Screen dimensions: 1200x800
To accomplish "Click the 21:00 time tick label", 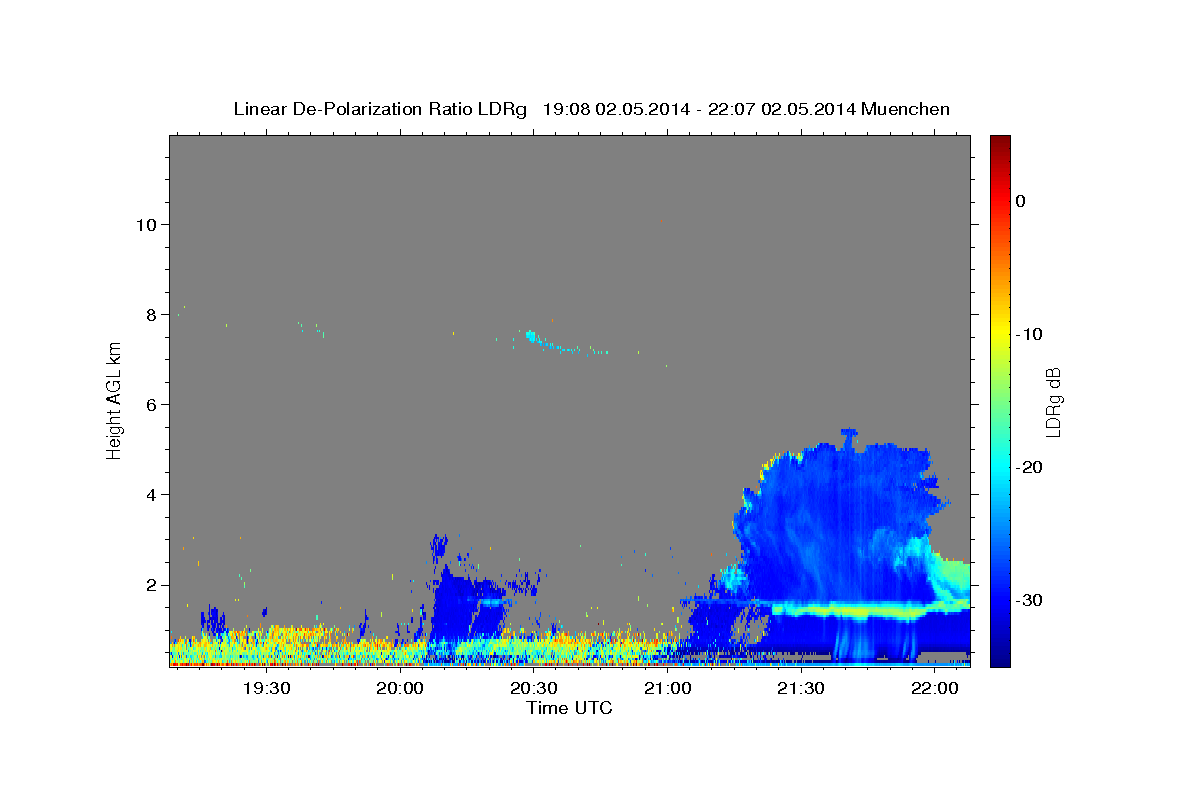I will click(x=667, y=688).
